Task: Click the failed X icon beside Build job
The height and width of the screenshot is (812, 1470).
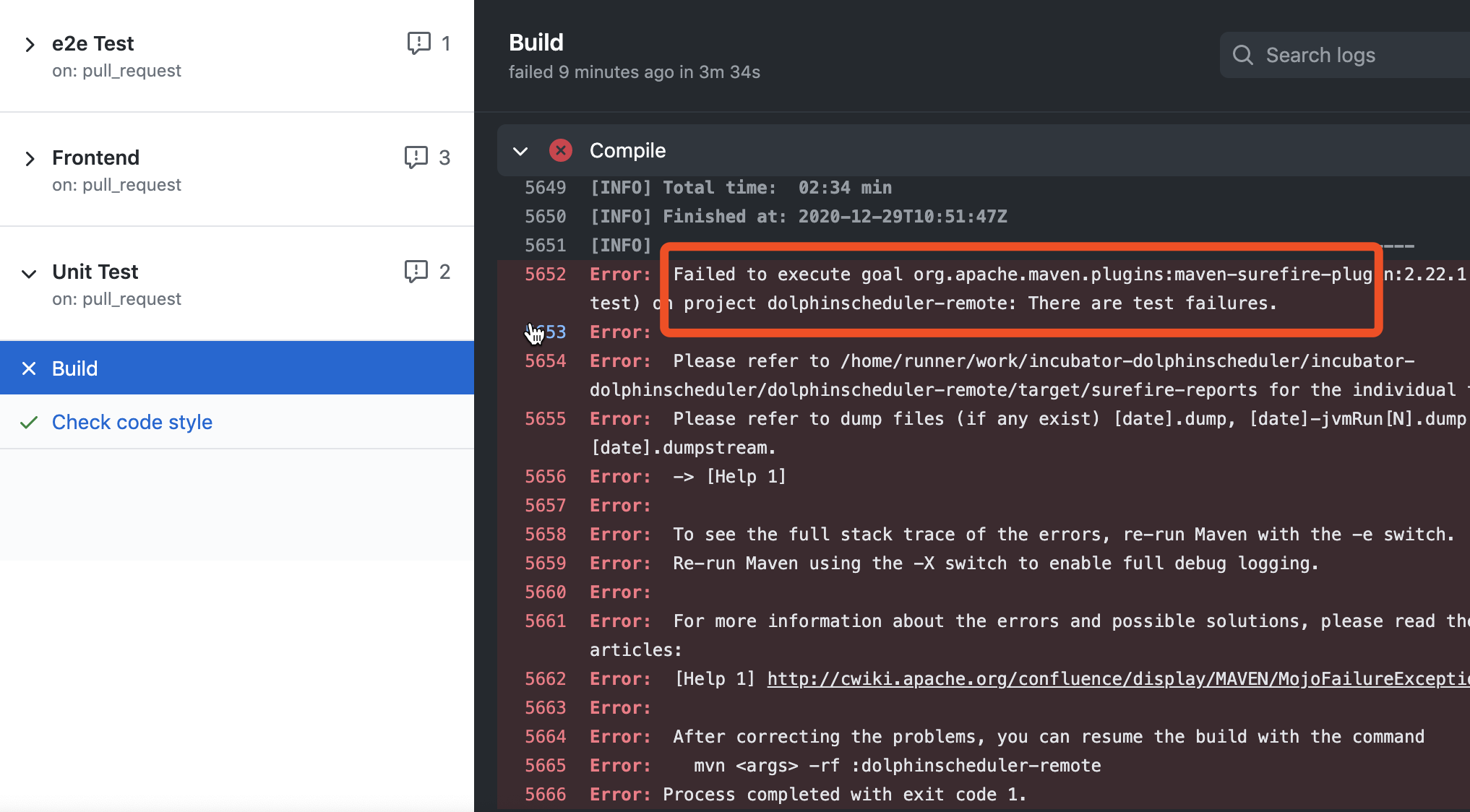Action: (29, 368)
